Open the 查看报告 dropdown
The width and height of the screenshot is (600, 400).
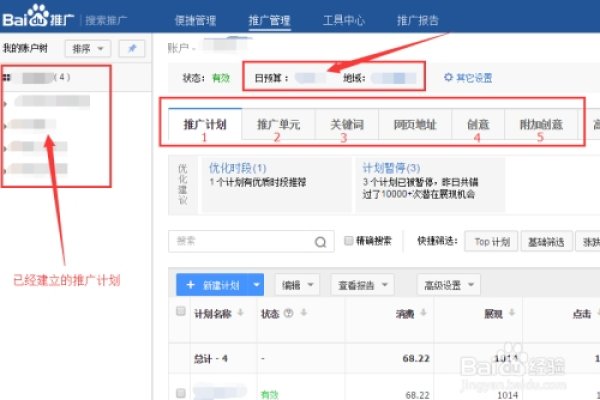click(x=362, y=285)
